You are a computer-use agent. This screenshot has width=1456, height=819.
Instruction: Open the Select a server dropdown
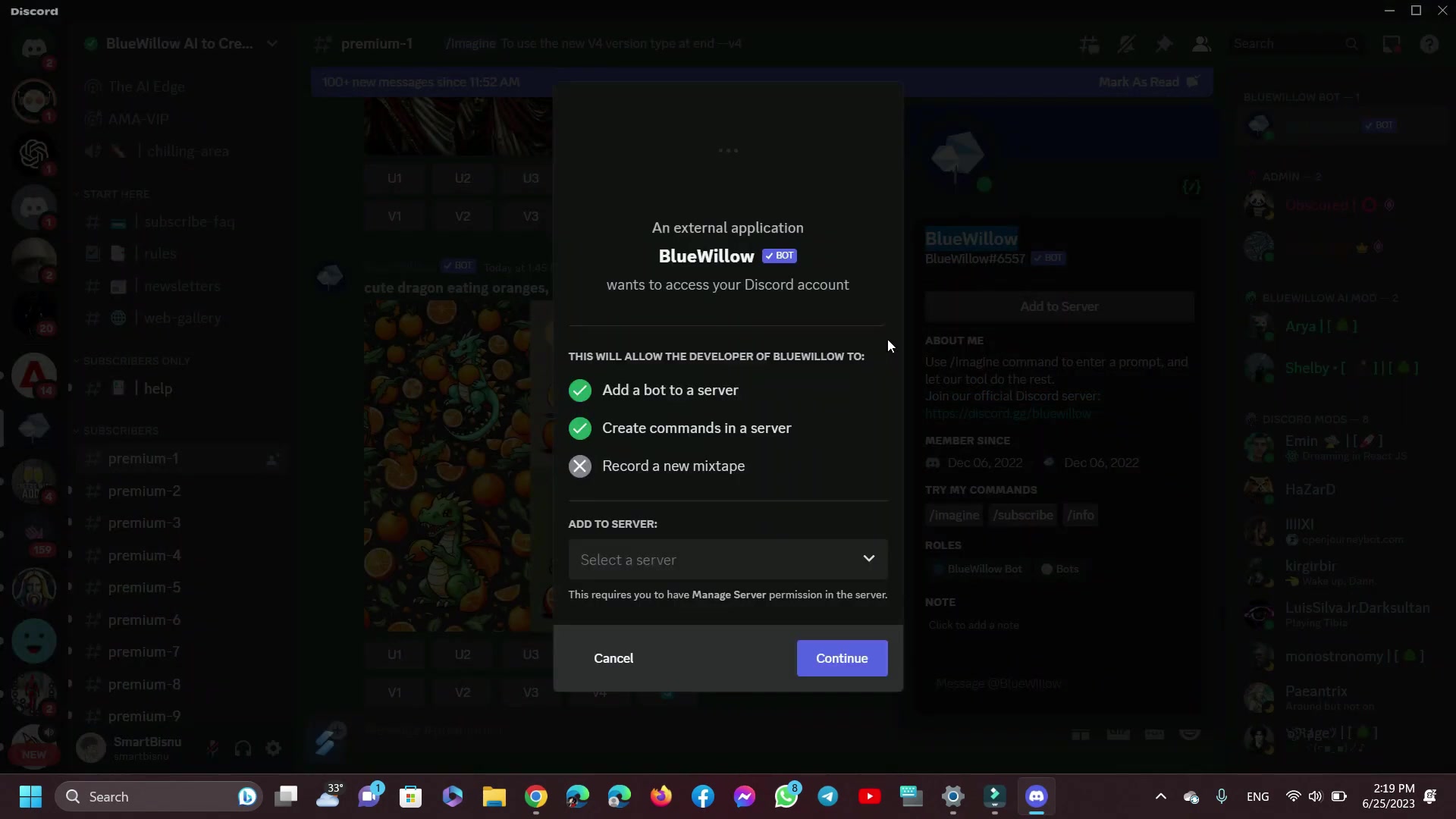pos(728,560)
